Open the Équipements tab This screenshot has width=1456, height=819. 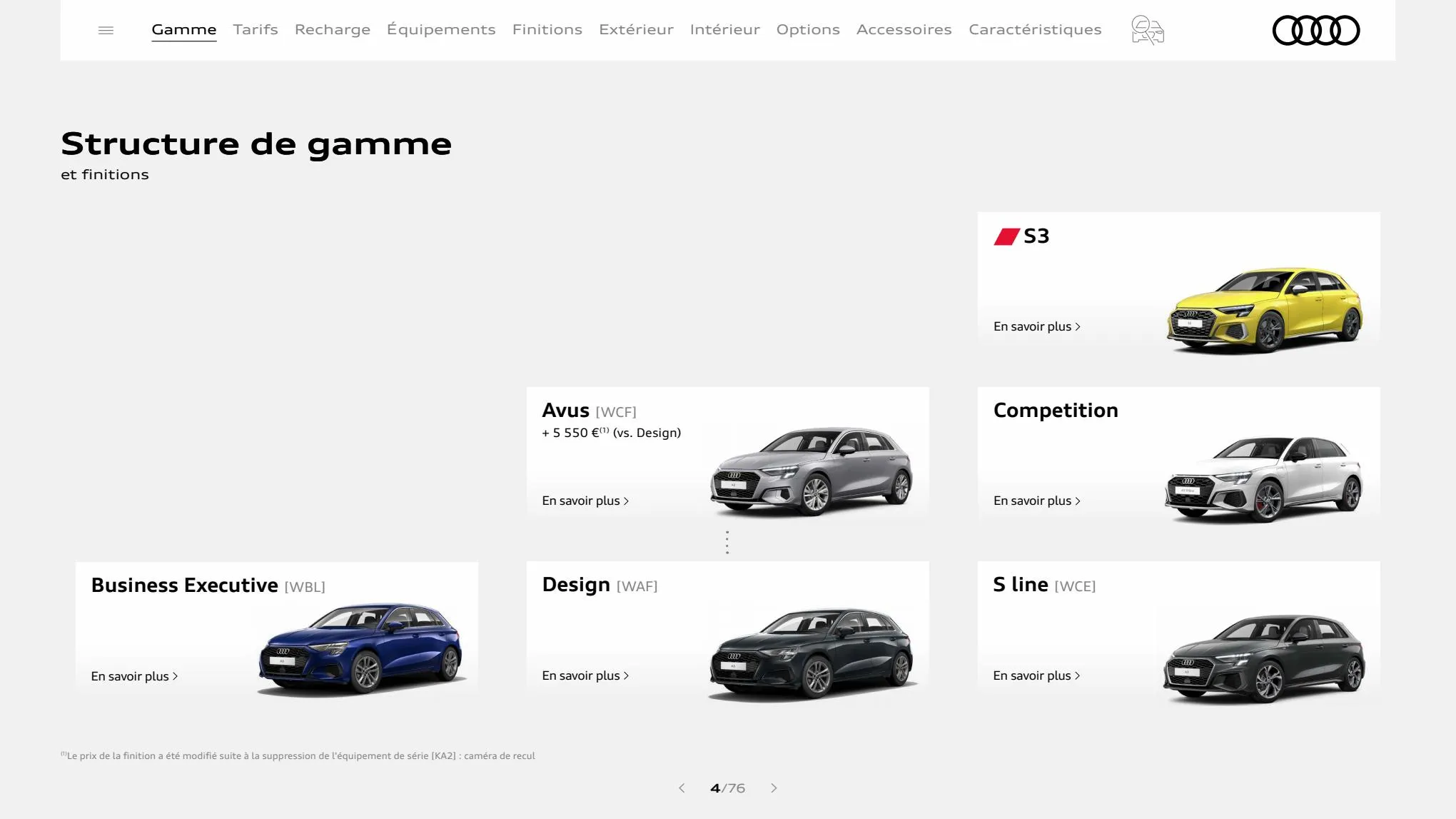coord(441,29)
